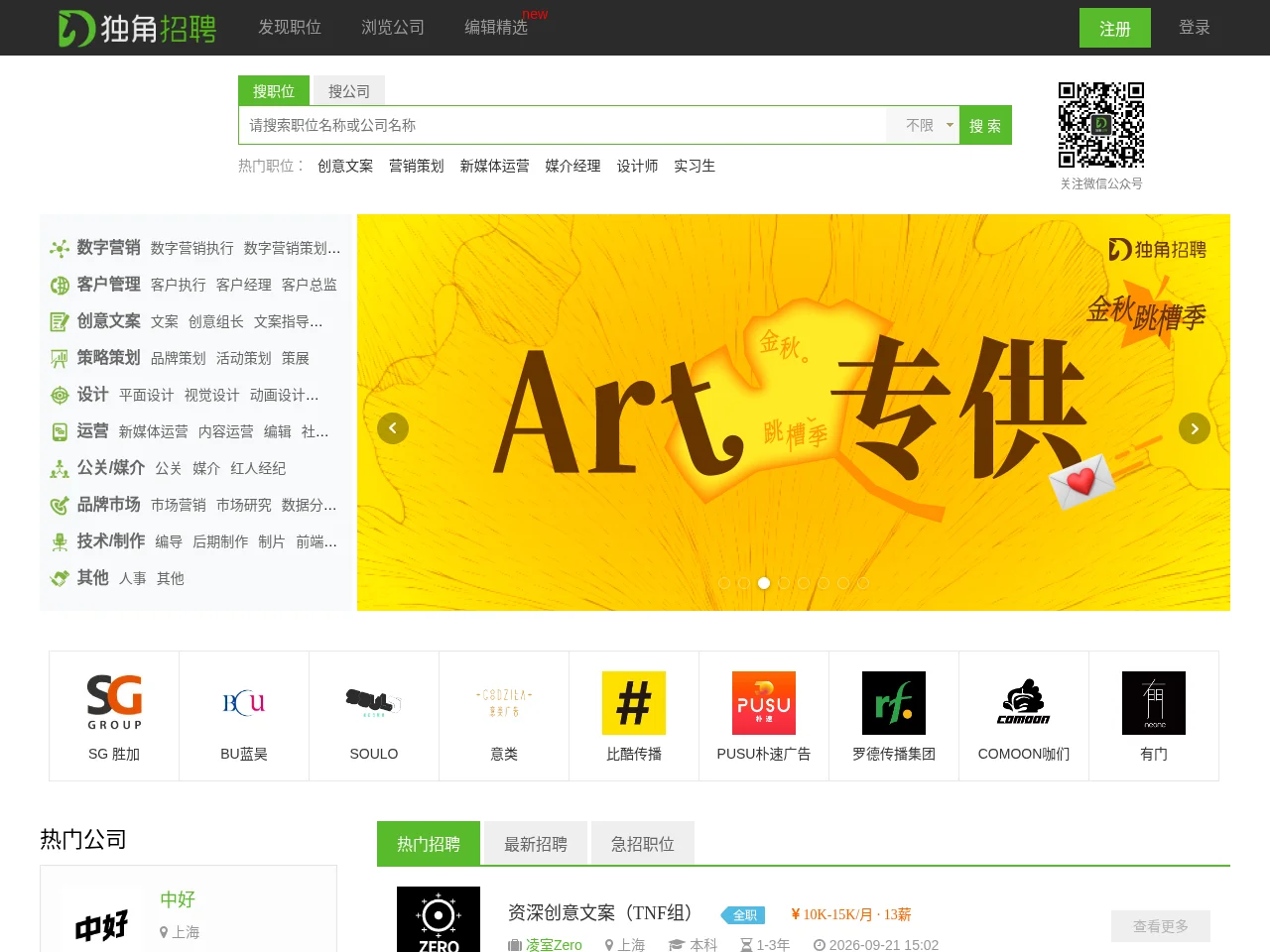
Task: Click the 品牌市场 category icon
Action: coord(60,505)
